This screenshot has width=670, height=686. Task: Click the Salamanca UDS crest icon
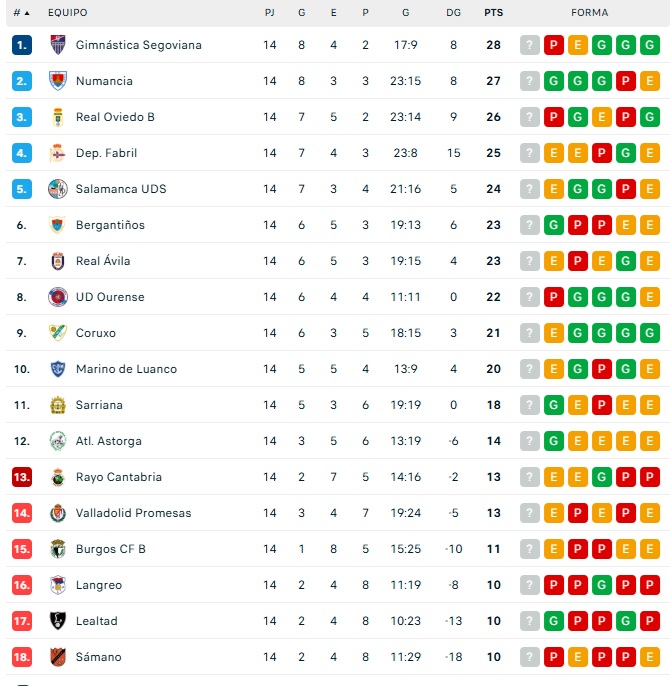(57, 189)
